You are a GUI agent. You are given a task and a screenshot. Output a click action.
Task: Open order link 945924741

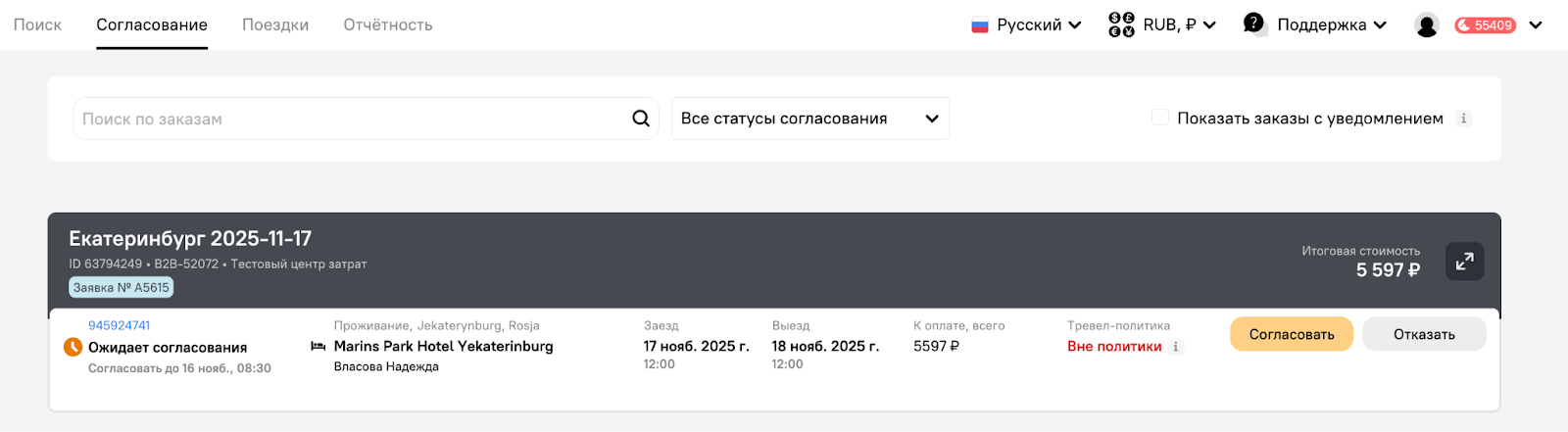pos(120,325)
